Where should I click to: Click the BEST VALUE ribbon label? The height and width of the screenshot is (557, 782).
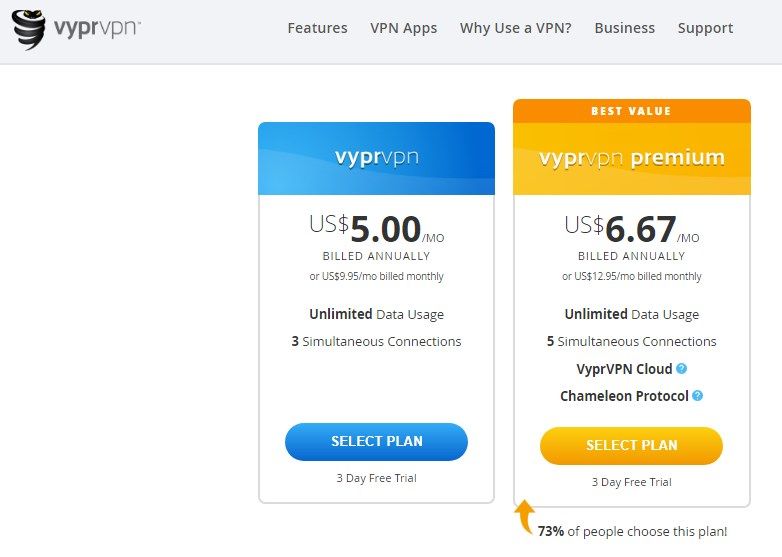point(632,111)
